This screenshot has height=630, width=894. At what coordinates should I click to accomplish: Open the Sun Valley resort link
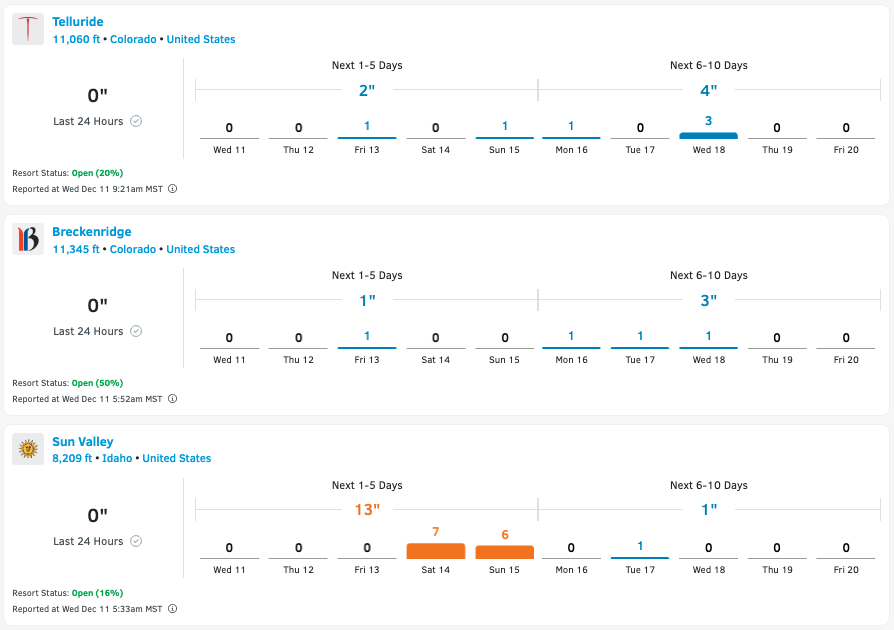click(x=83, y=441)
